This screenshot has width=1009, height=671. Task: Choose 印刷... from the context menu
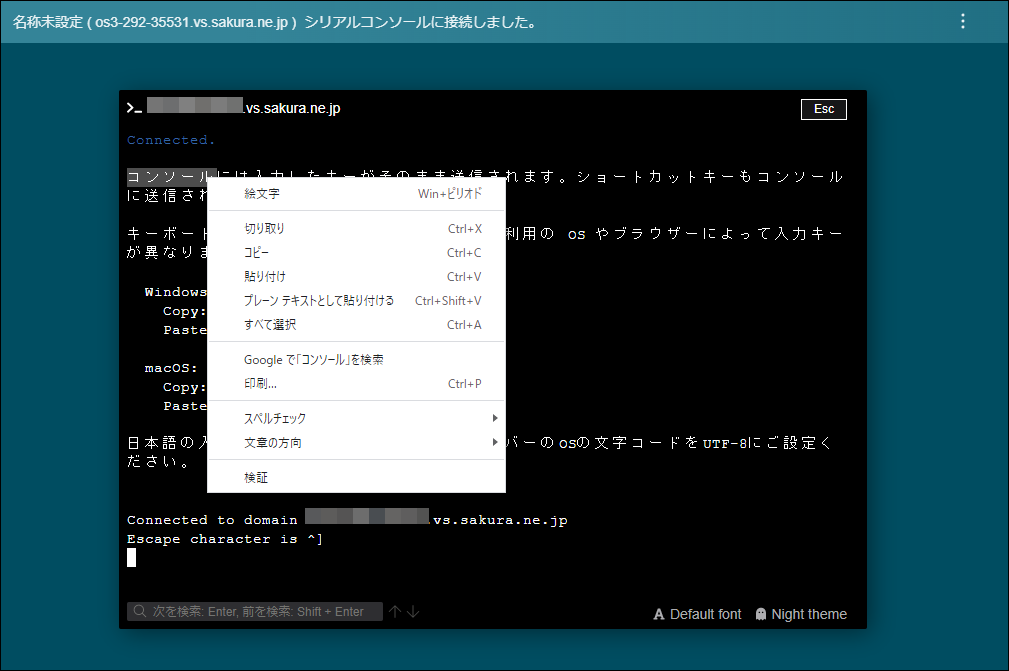point(261,384)
